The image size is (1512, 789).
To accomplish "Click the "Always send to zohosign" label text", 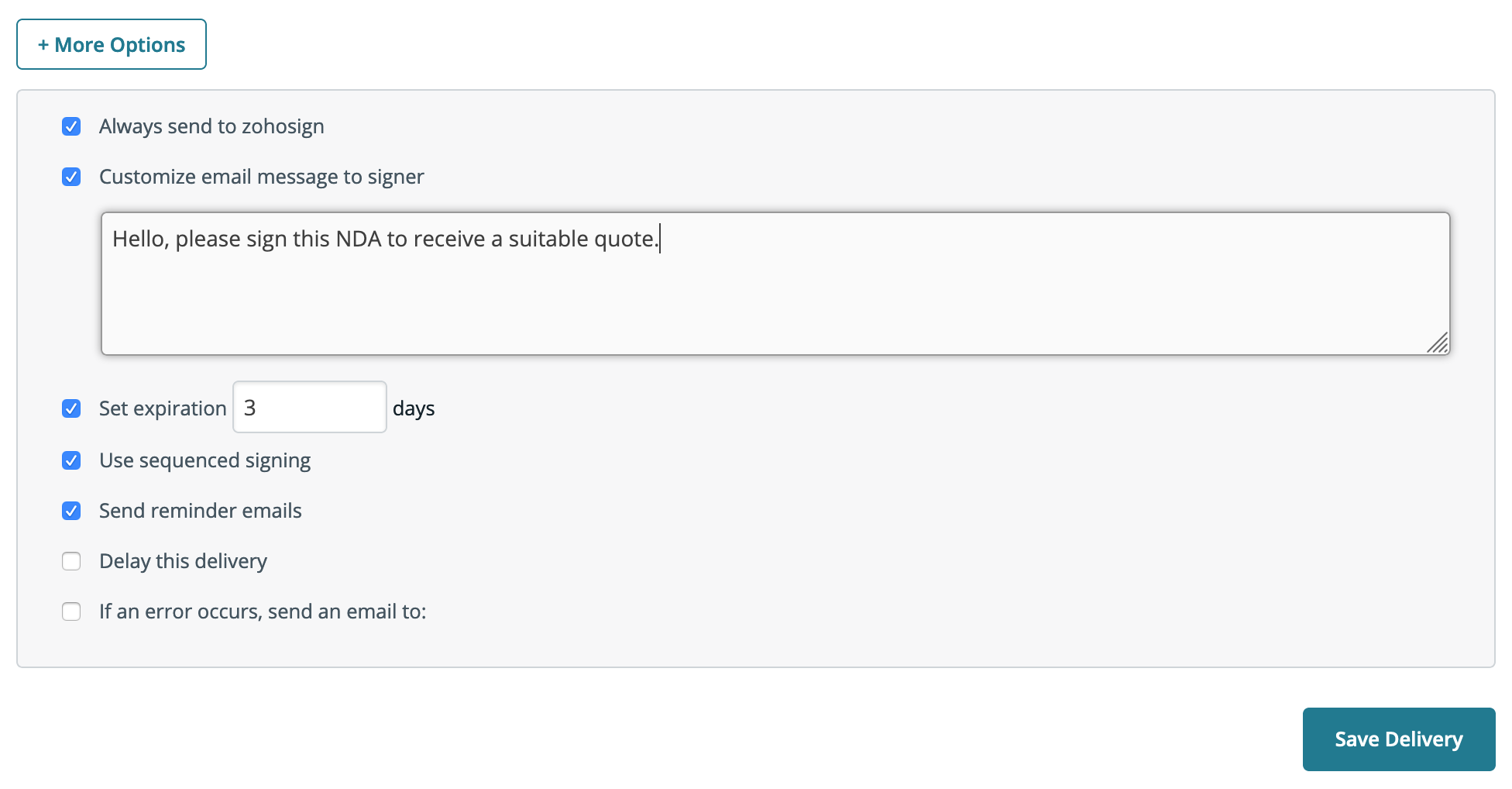I will (211, 126).
